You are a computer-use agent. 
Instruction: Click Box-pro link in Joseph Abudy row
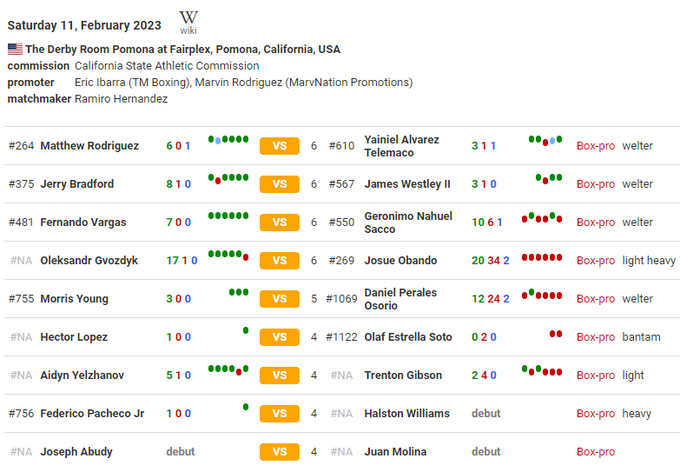point(595,451)
